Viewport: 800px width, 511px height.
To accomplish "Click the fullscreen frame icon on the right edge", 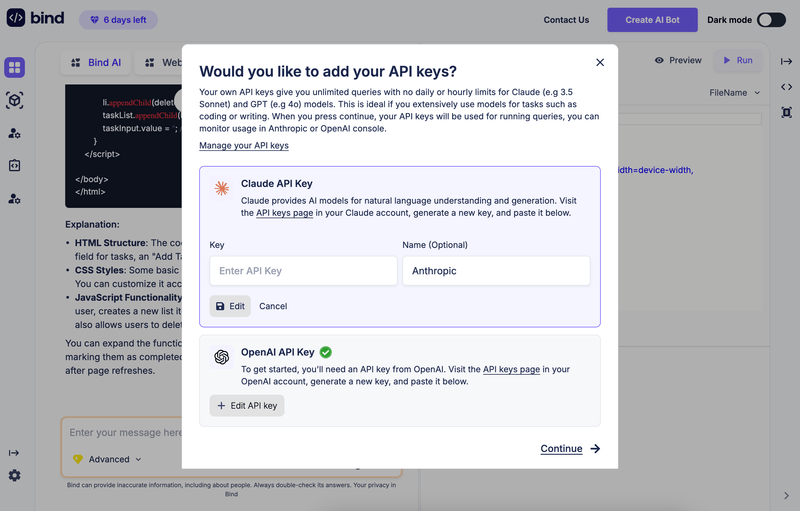I will [x=786, y=112].
